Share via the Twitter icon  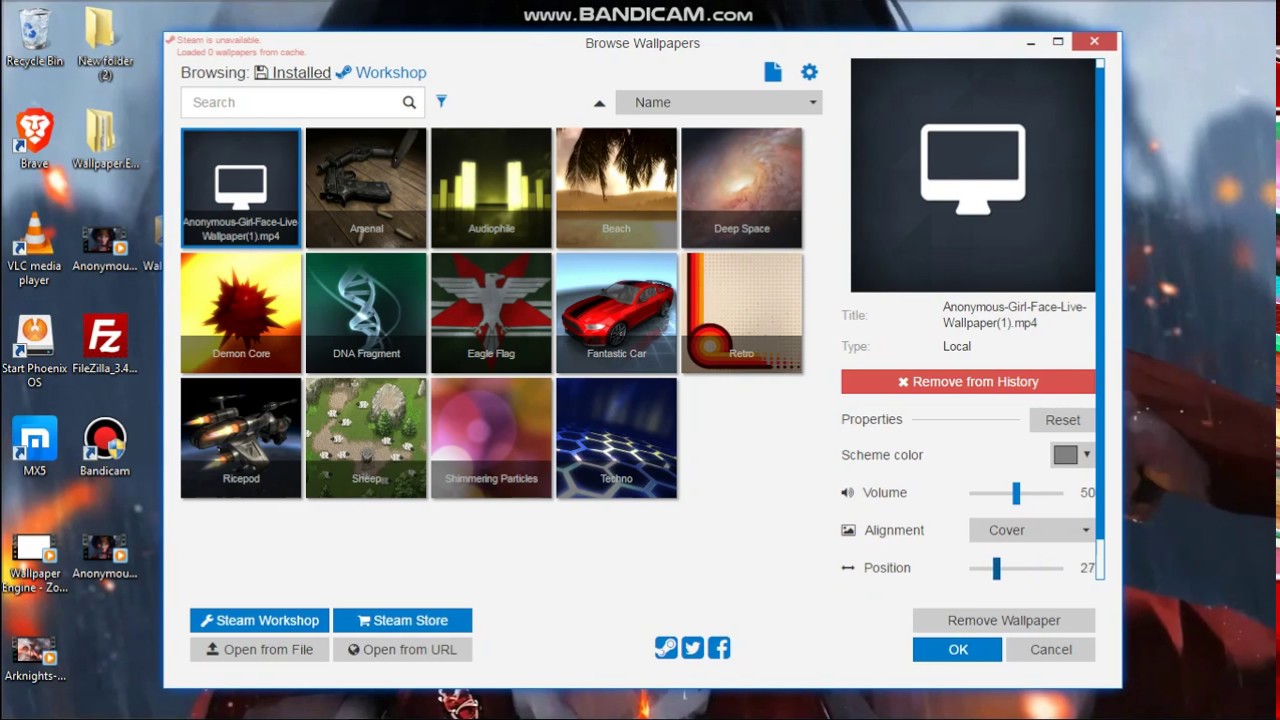692,648
